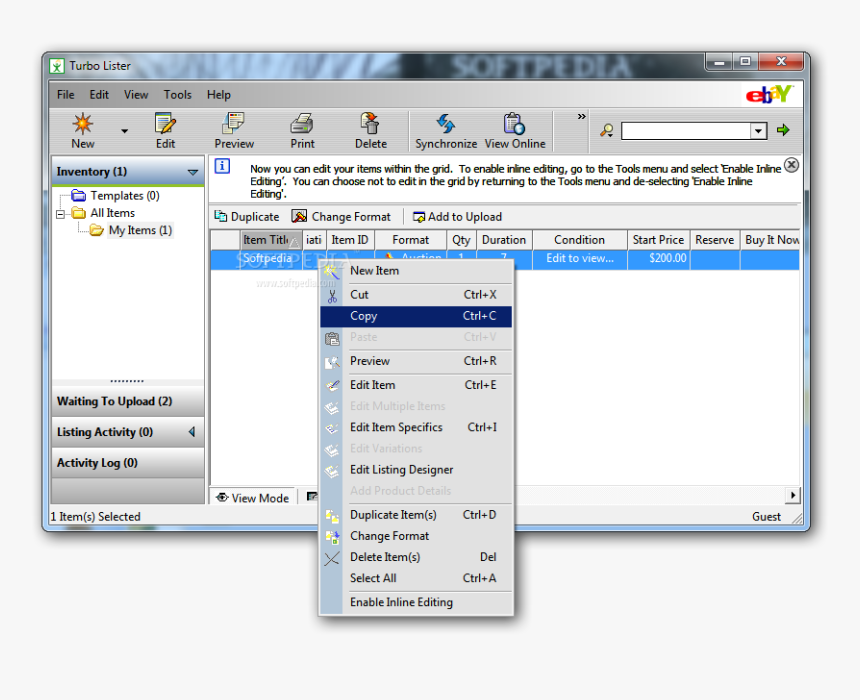The height and width of the screenshot is (700, 860).
Task: Sort by the Reserve column header
Action: click(x=715, y=240)
